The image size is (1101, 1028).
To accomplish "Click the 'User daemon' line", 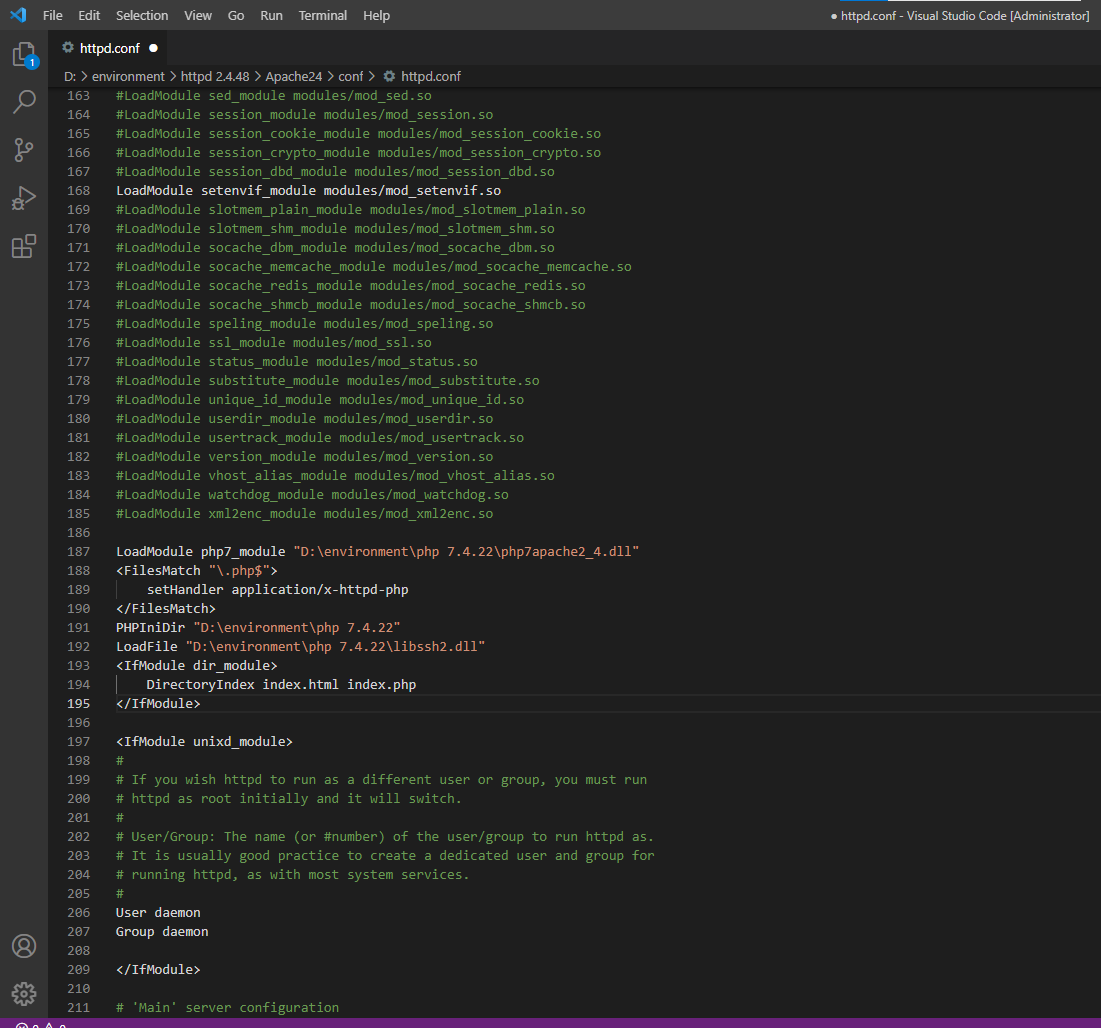I will 158,913.
